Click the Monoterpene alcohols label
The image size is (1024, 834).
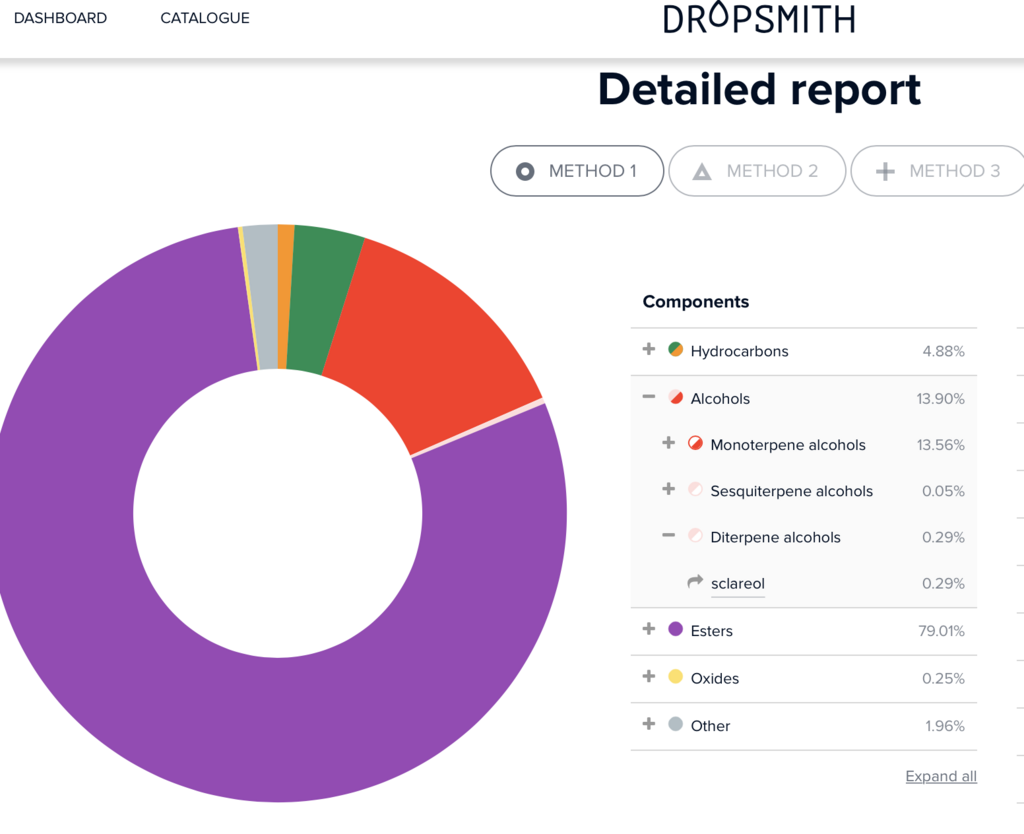click(x=788, y=445)
